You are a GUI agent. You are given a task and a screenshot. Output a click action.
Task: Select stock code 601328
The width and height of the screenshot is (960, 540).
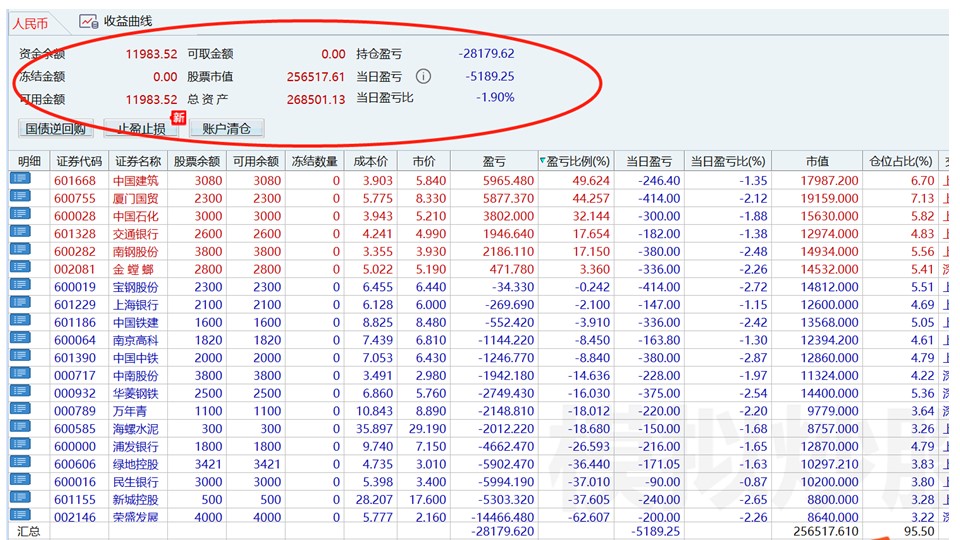click(75, 234)
